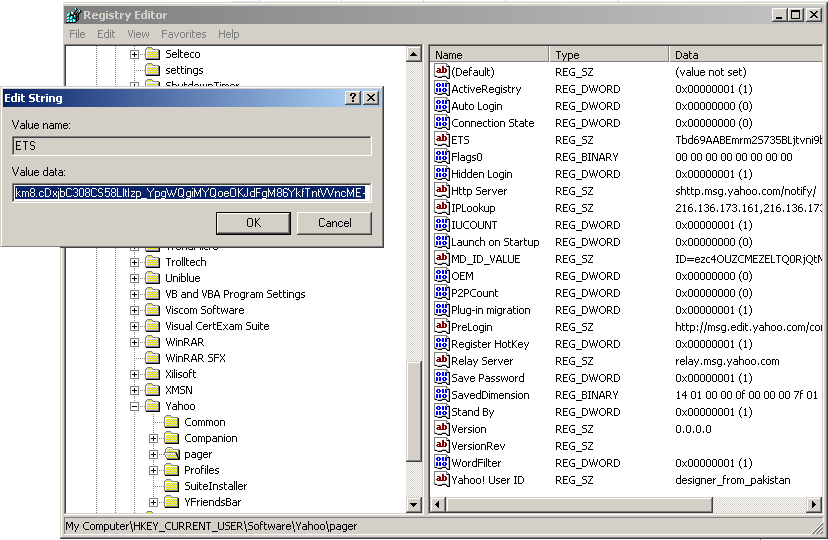Click the Data column header
Image resolution: width=828 pixels, height=540 pixels.
[x=745, y=55]
